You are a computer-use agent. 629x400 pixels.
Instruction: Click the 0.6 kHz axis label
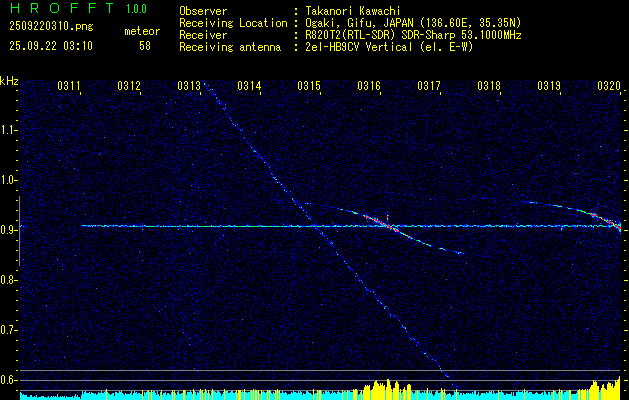click(9, 380)
